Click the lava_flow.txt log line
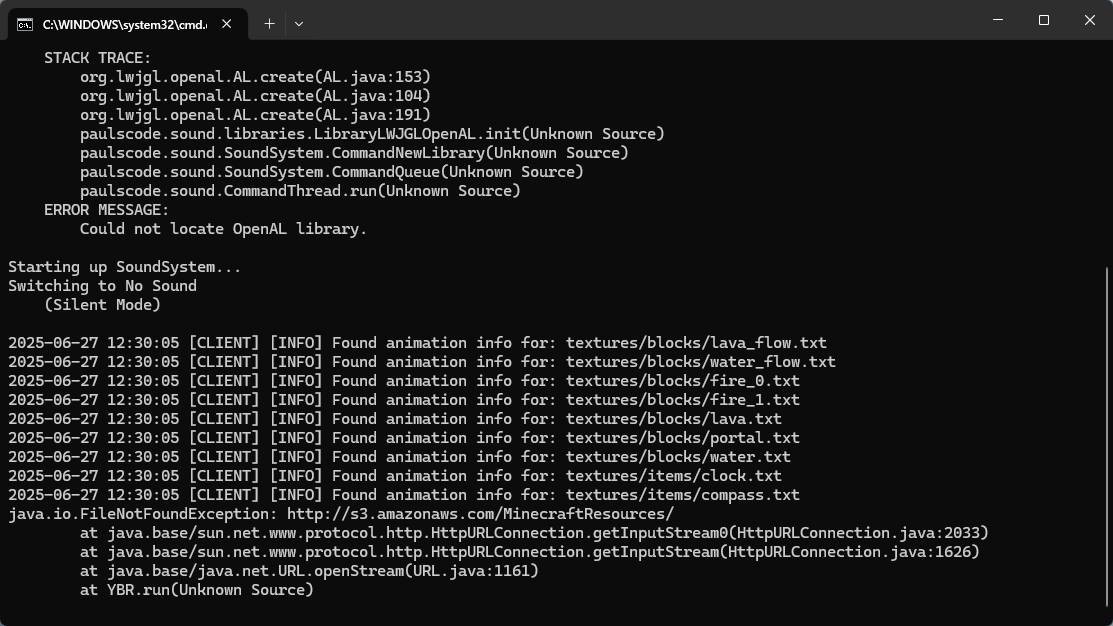Image resolution: width=1113 pixels, height=626 pixels. (417, 343)
